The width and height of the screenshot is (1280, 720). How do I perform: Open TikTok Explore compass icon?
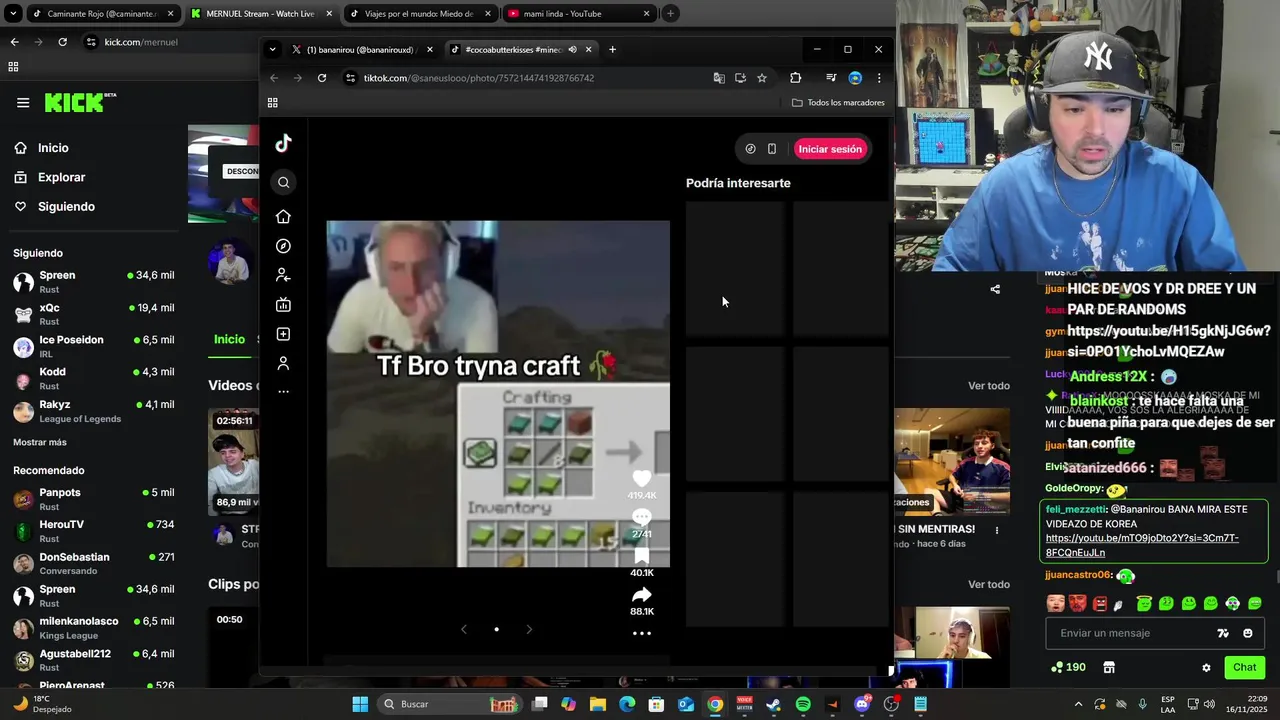coord(283,246)
